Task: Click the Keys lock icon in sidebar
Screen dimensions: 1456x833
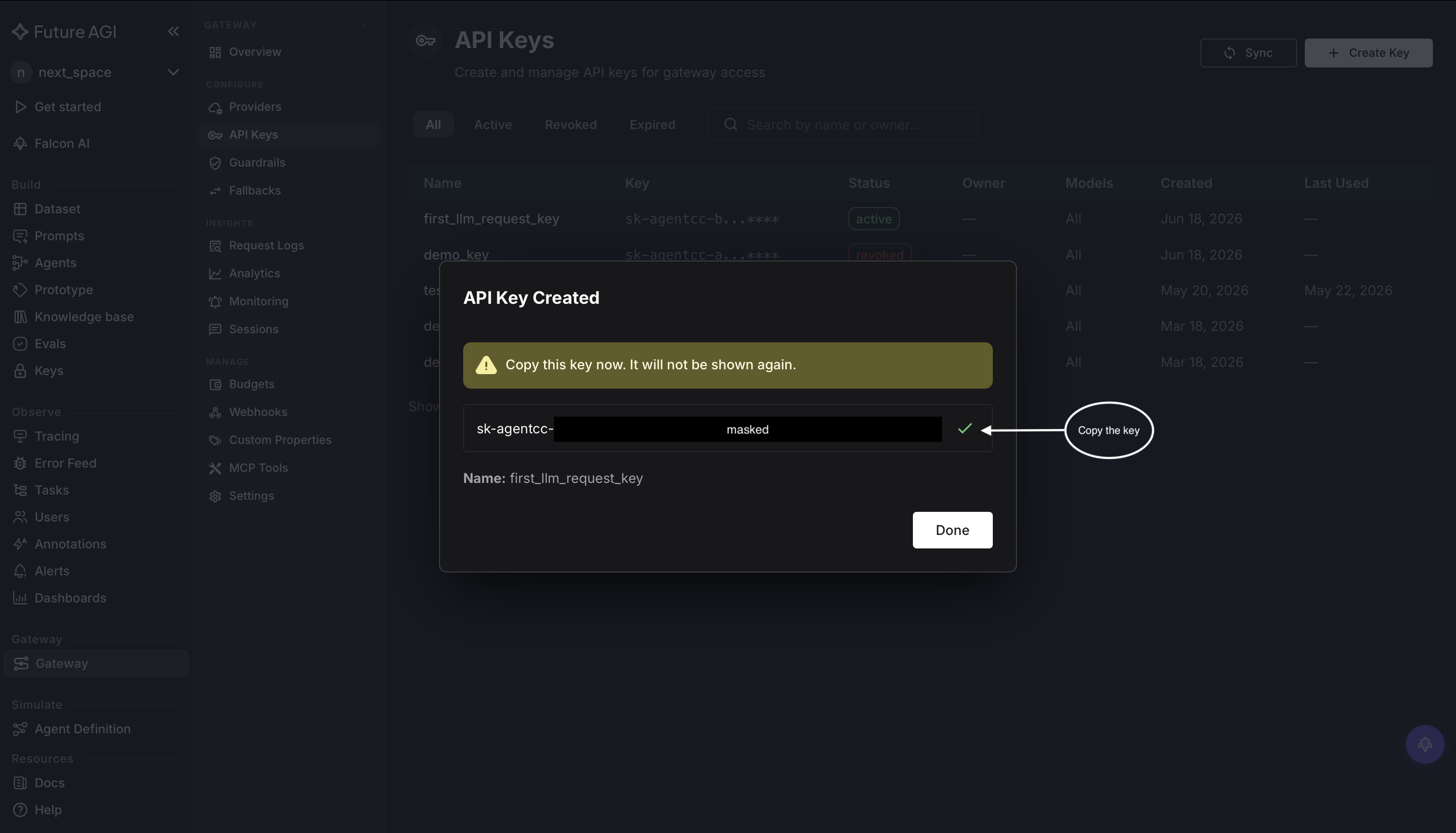Action: [20, 371]
